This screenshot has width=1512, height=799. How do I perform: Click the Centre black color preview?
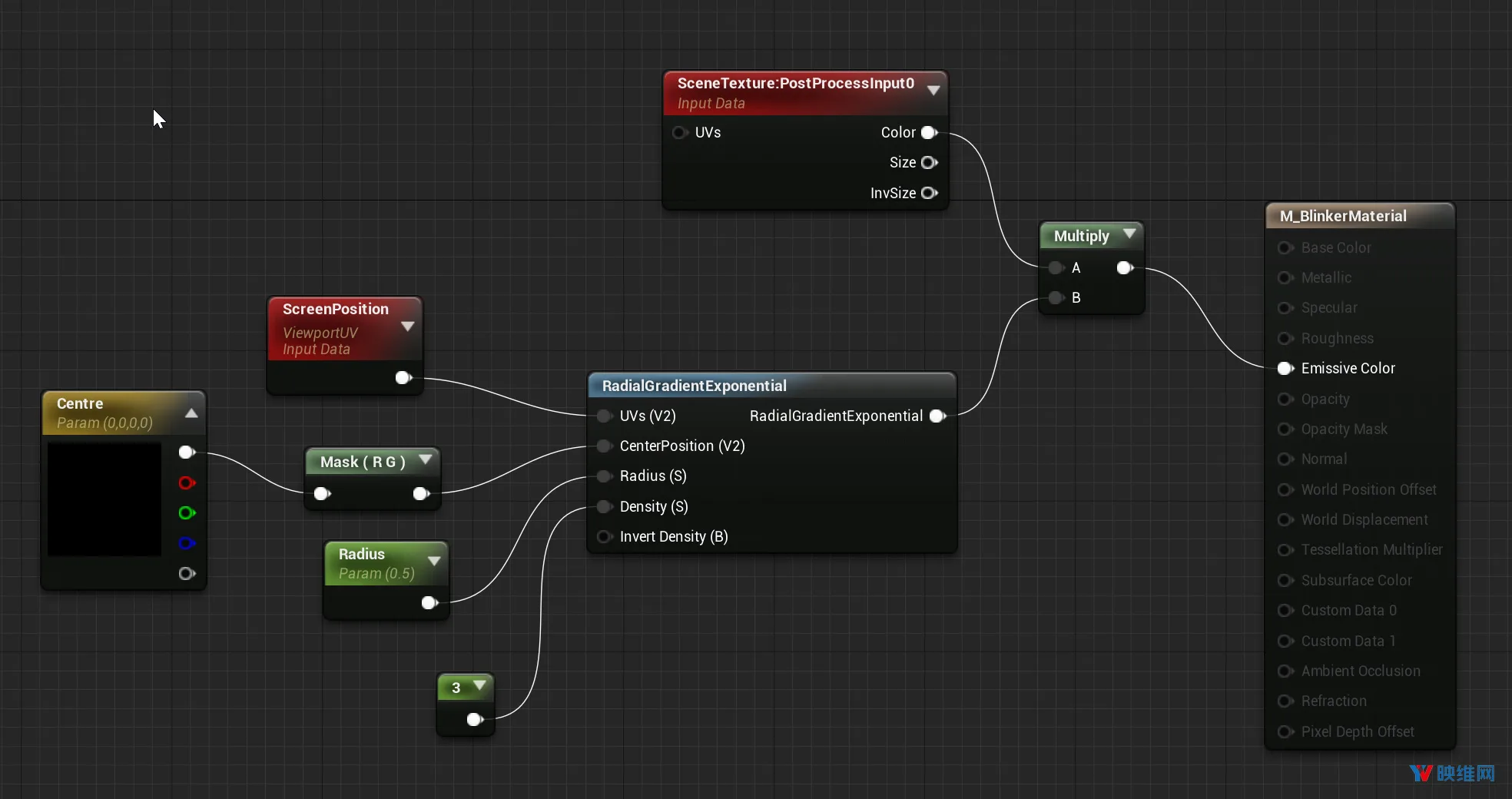coord(104,499)
